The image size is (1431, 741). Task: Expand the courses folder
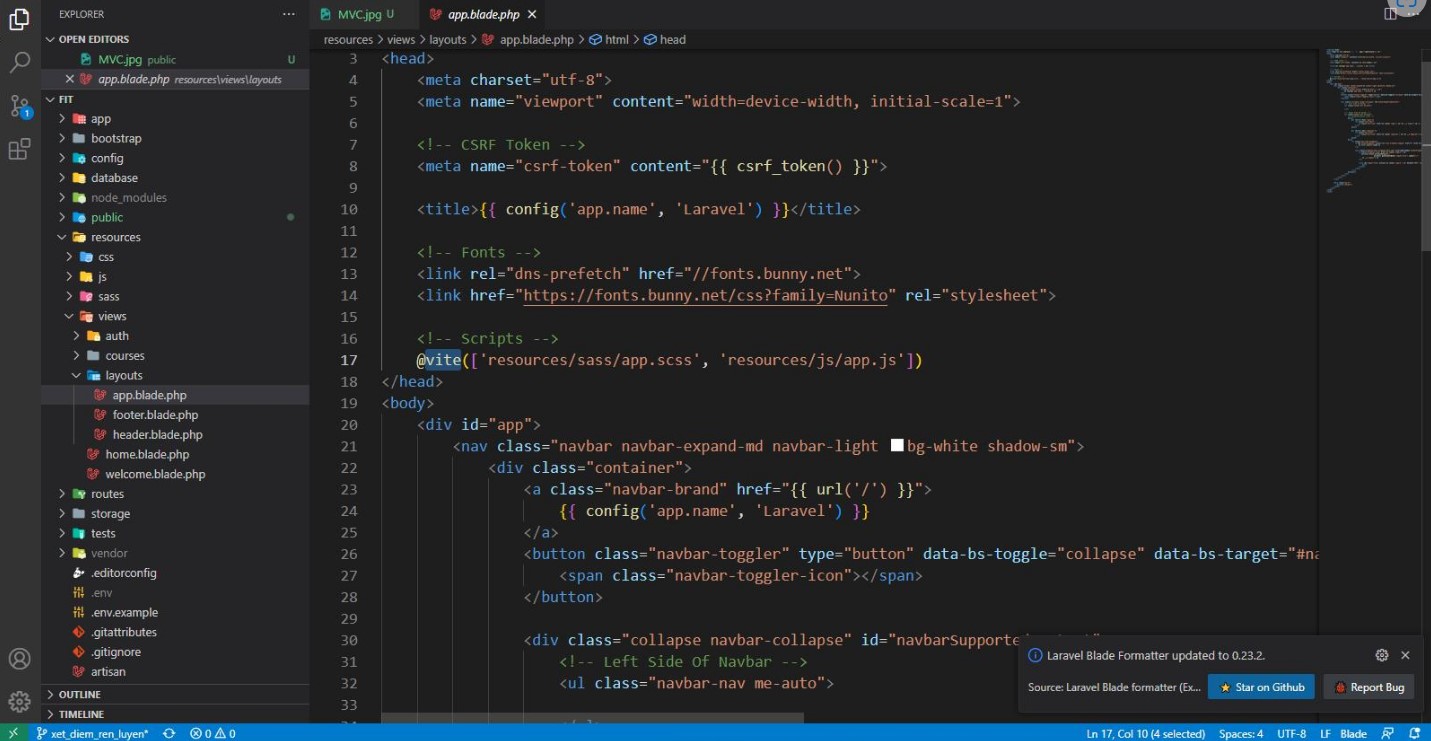(124, 355)
